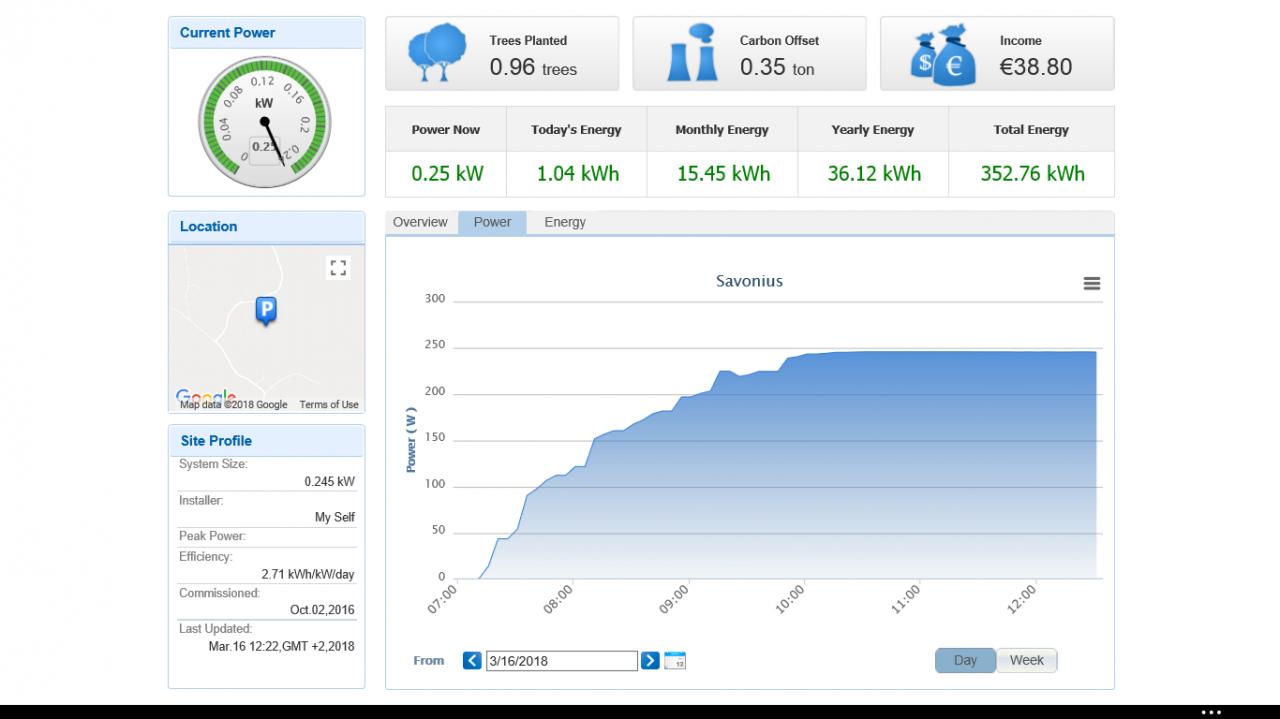Viewport: 1280px width, 719px height.
Task: Click the 10:00 label on chart axis
Action: tap(790, 598)
